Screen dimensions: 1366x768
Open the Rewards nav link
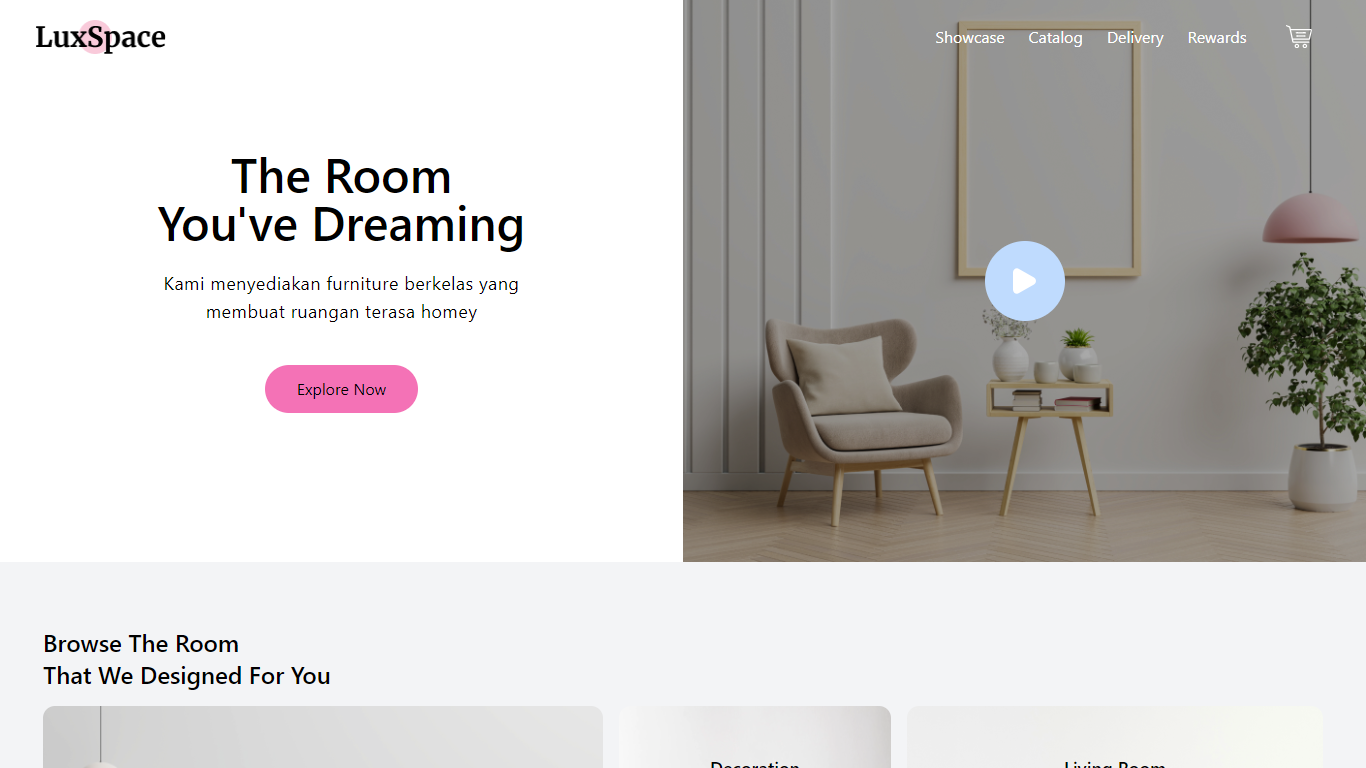pyautogui.click(x=1217, y=38)
